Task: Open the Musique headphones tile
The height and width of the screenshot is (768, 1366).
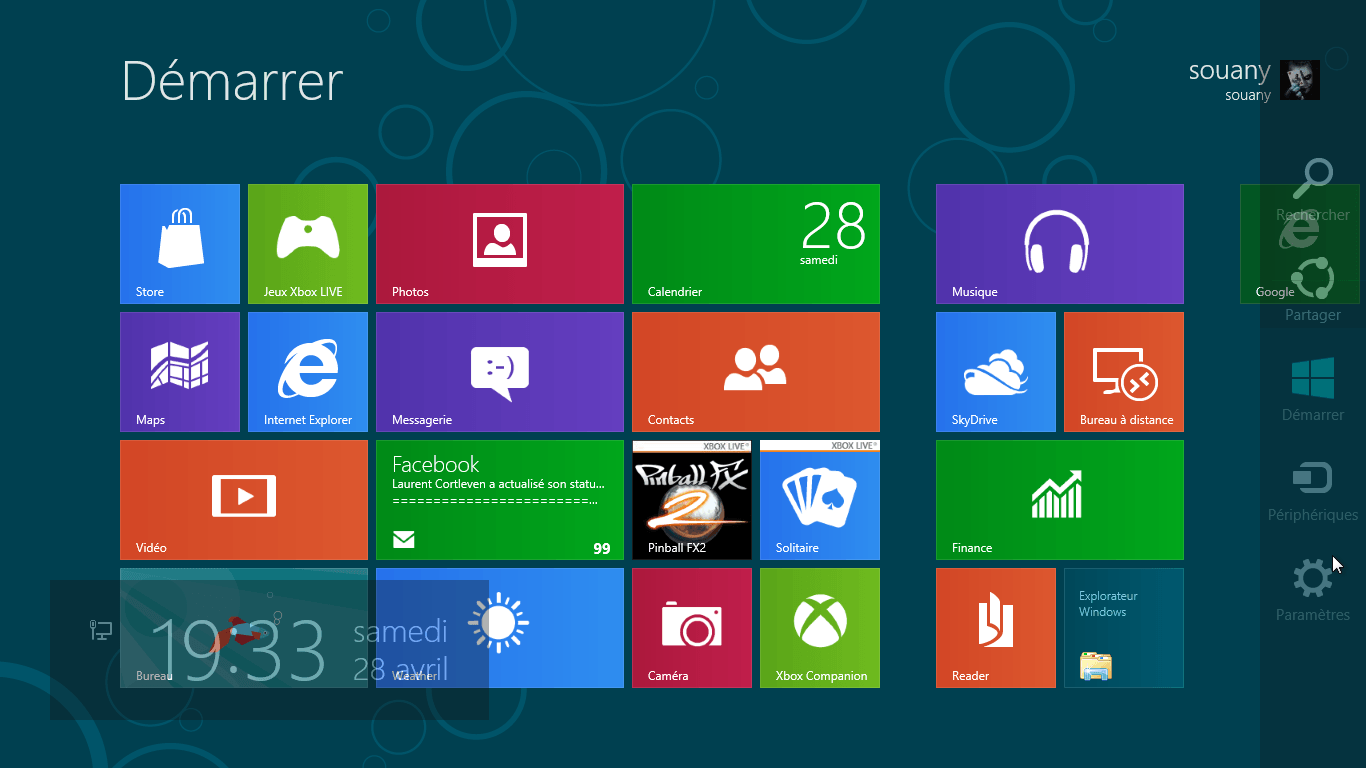Action: (1060, 244)
